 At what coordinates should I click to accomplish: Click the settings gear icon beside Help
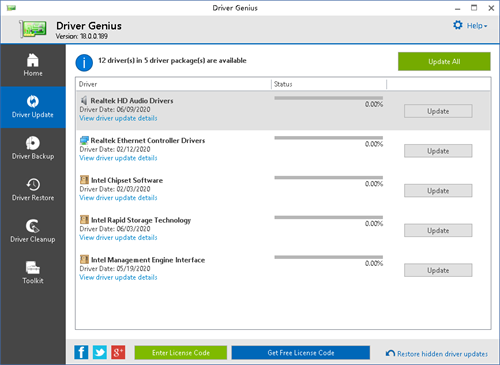458,25
